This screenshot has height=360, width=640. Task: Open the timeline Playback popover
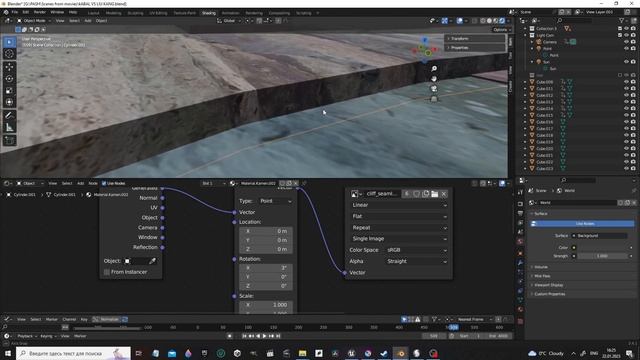click(x=27, y=336)
